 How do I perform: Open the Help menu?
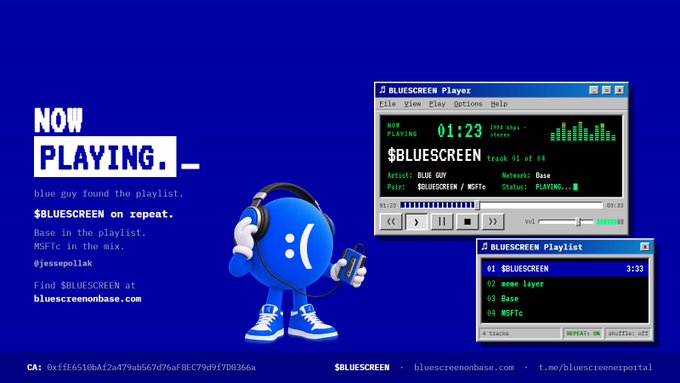(499, 104)
